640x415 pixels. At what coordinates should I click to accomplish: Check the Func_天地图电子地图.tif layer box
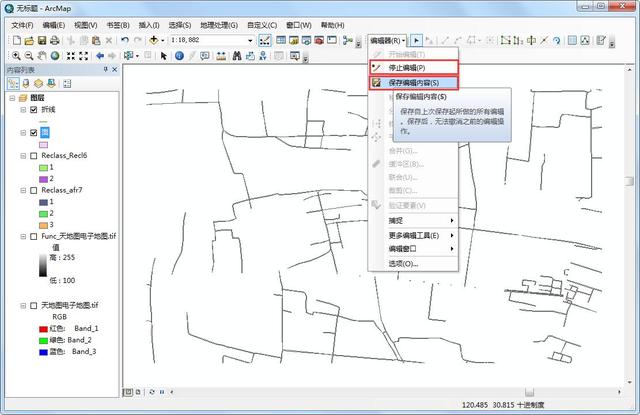(x=34, y=236)
